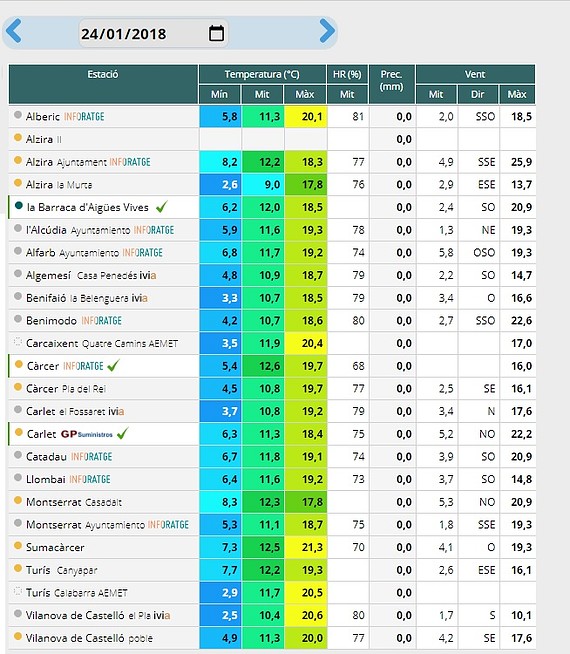Viewport: 570px width, 654px height.
Task: Click the green checkmark beside Càrcer INFORATGE
Action: [x=113, y=365]
